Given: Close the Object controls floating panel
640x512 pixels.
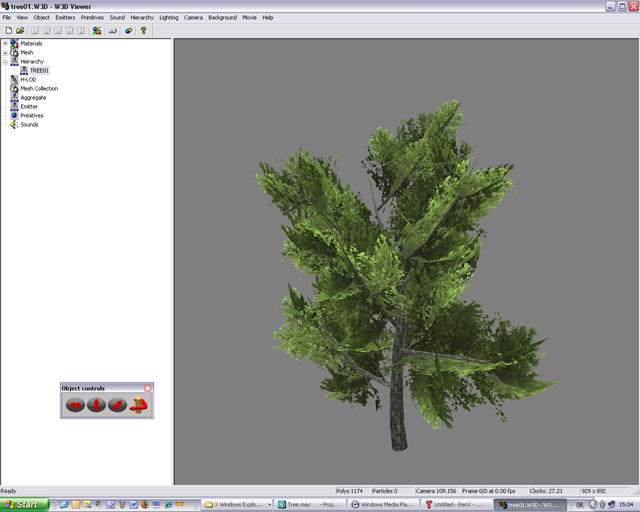Looking at the screenshot, I should coord(148,388).
